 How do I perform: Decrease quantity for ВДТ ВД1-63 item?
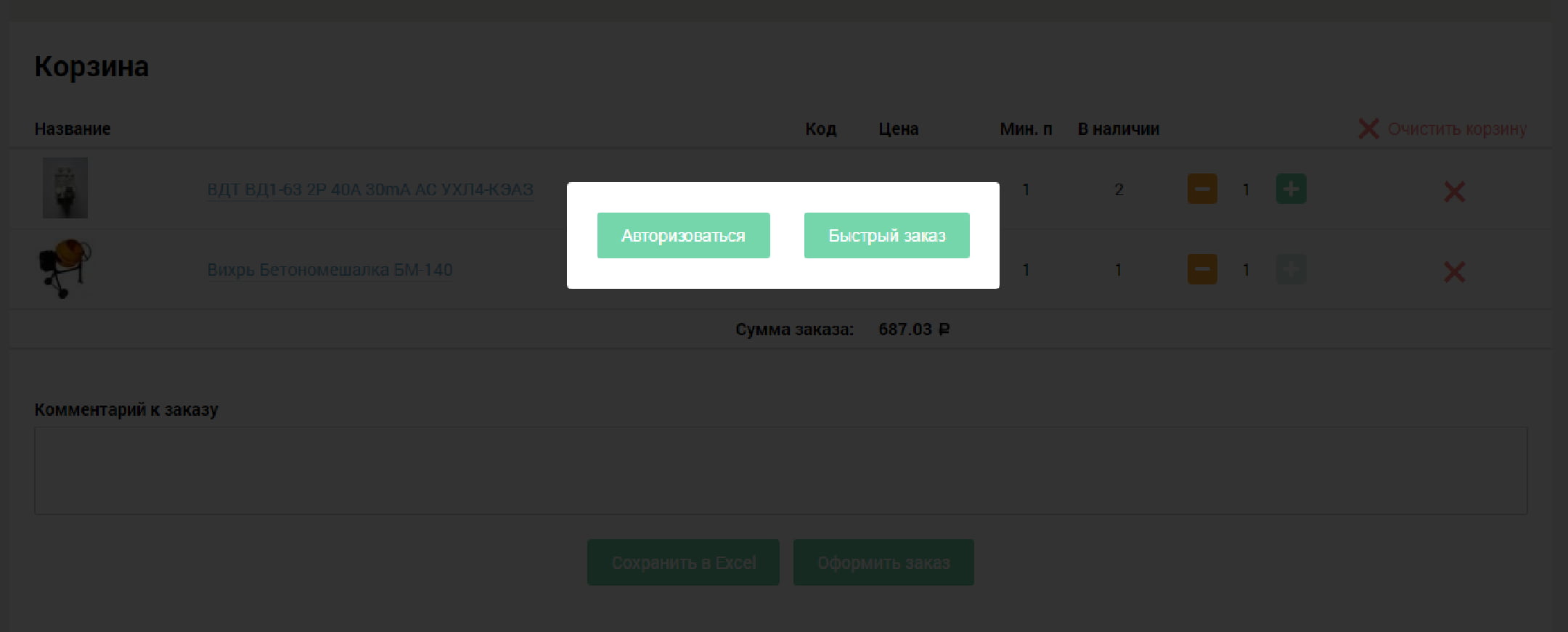point(1202,189)
